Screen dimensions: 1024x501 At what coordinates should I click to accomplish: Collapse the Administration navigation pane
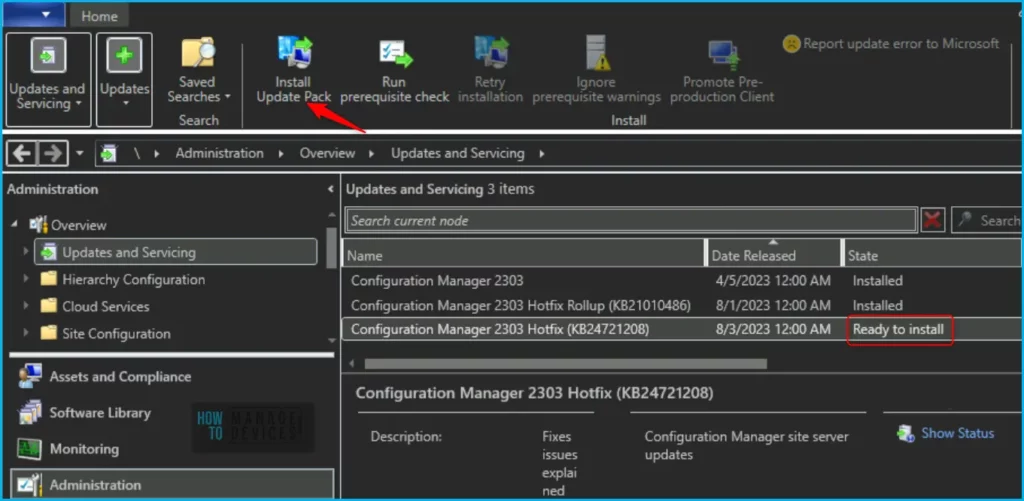click(330, 189)
